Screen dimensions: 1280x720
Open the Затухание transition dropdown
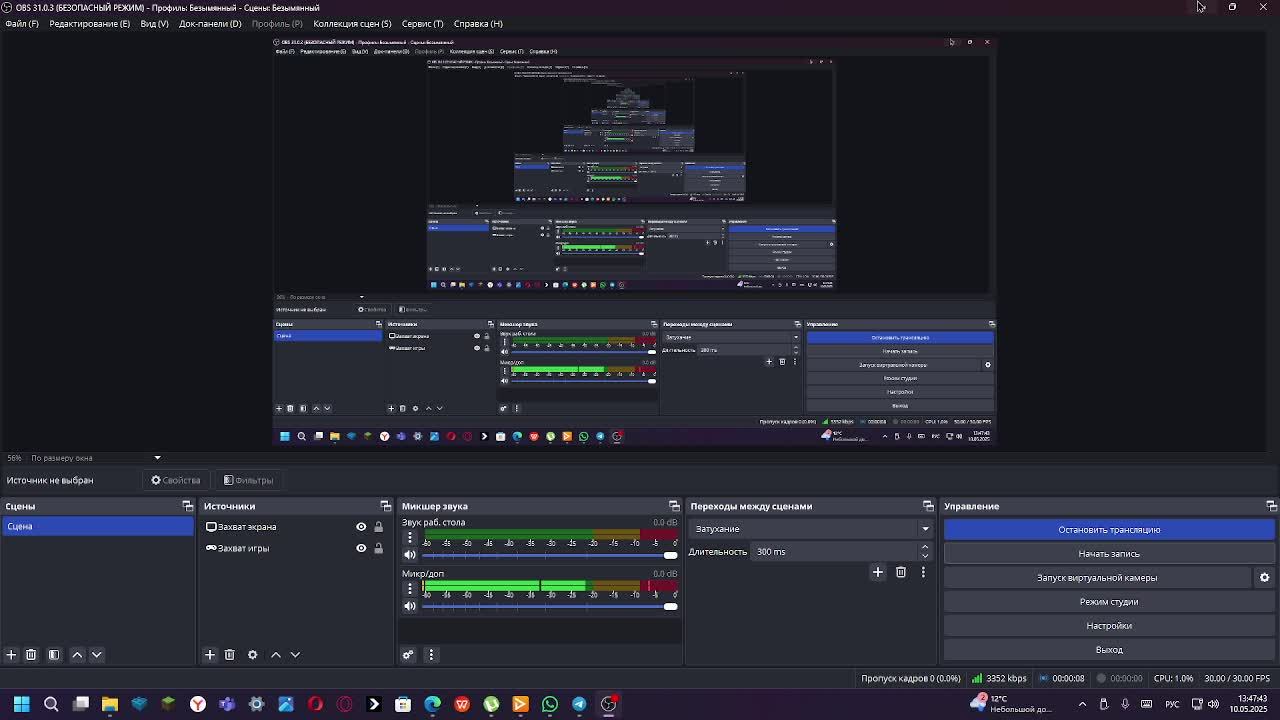(808, 529)
